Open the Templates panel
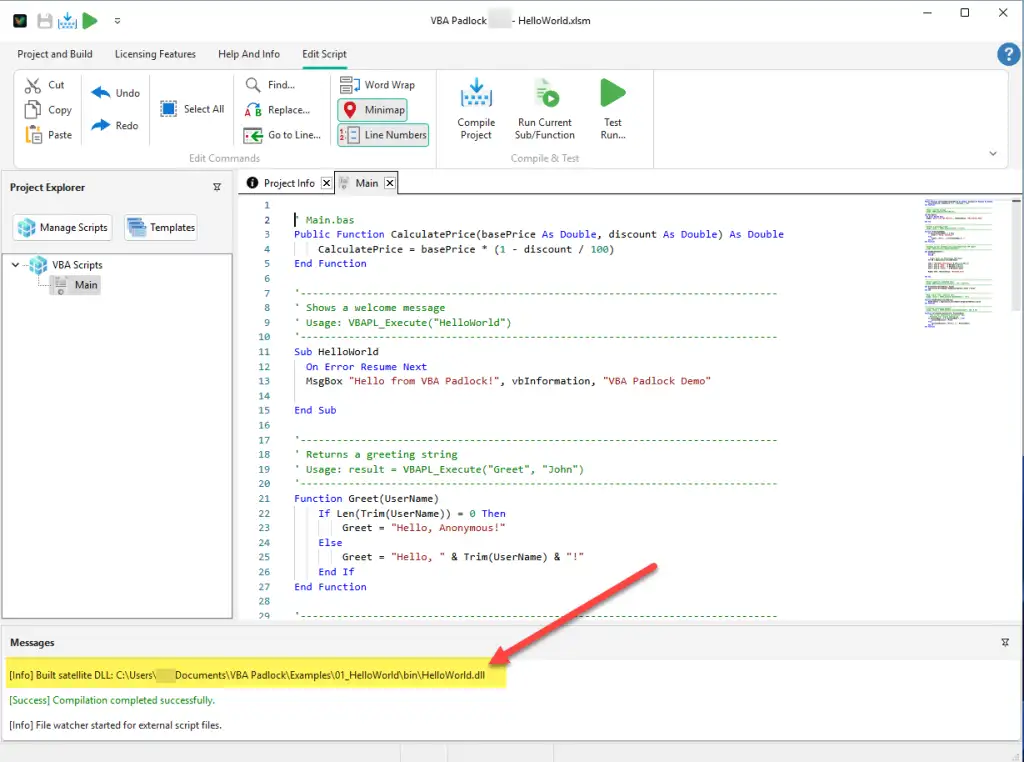 (x=160, y=227)
